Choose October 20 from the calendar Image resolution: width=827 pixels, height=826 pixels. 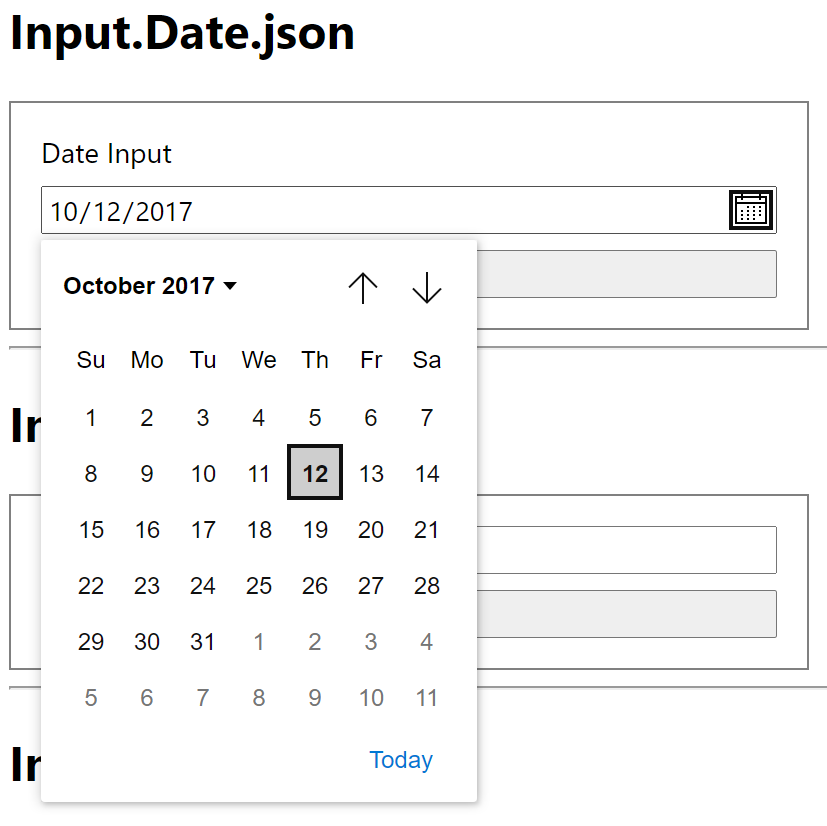point(371,530)
